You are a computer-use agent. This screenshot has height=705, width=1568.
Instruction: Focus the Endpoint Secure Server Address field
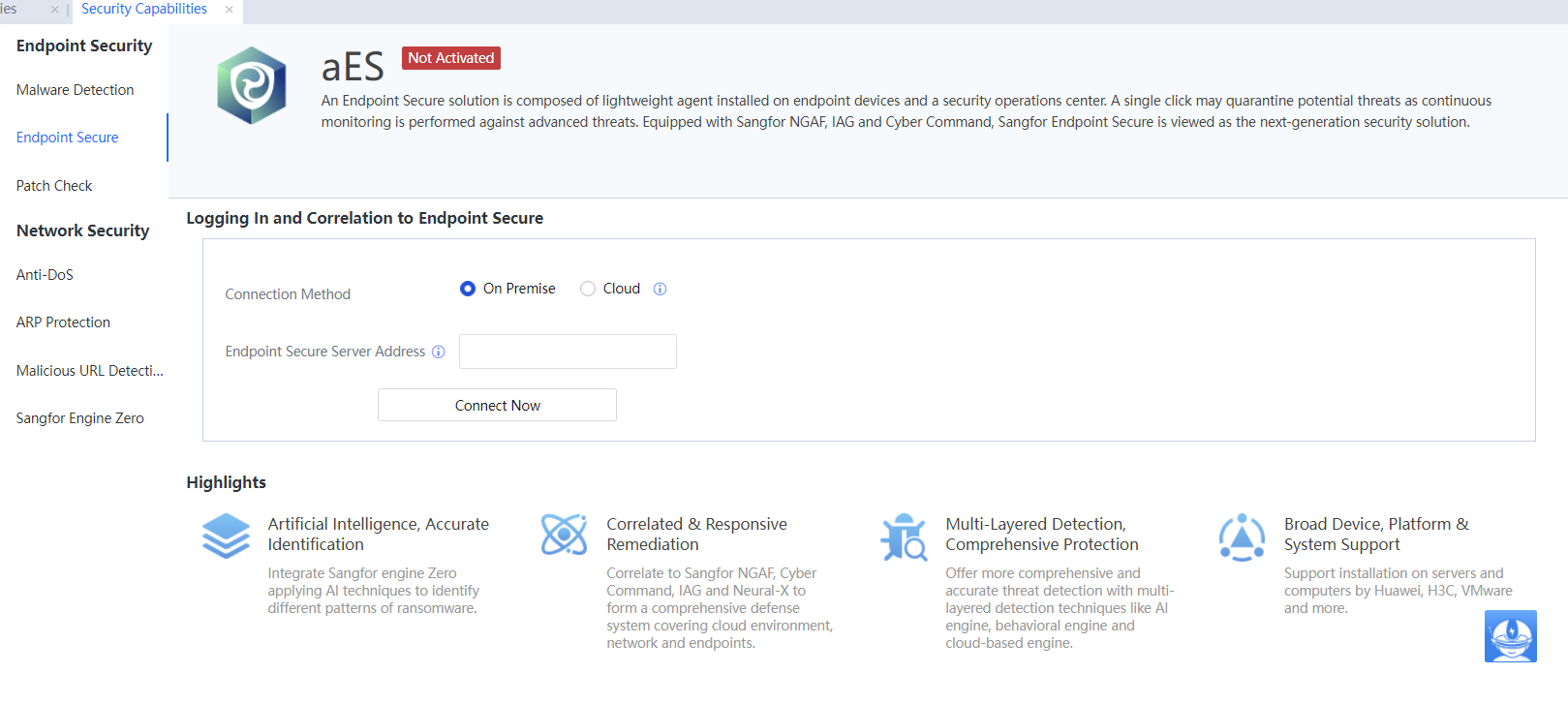pos(568,352)
